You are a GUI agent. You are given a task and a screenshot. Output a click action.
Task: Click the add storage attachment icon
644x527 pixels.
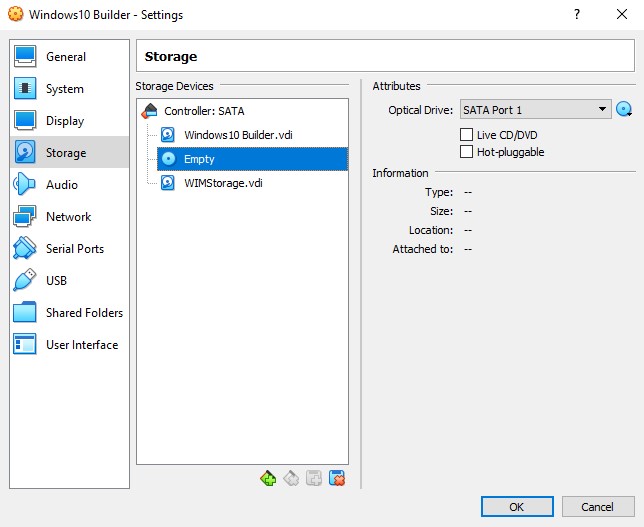[x=314, y=479]
